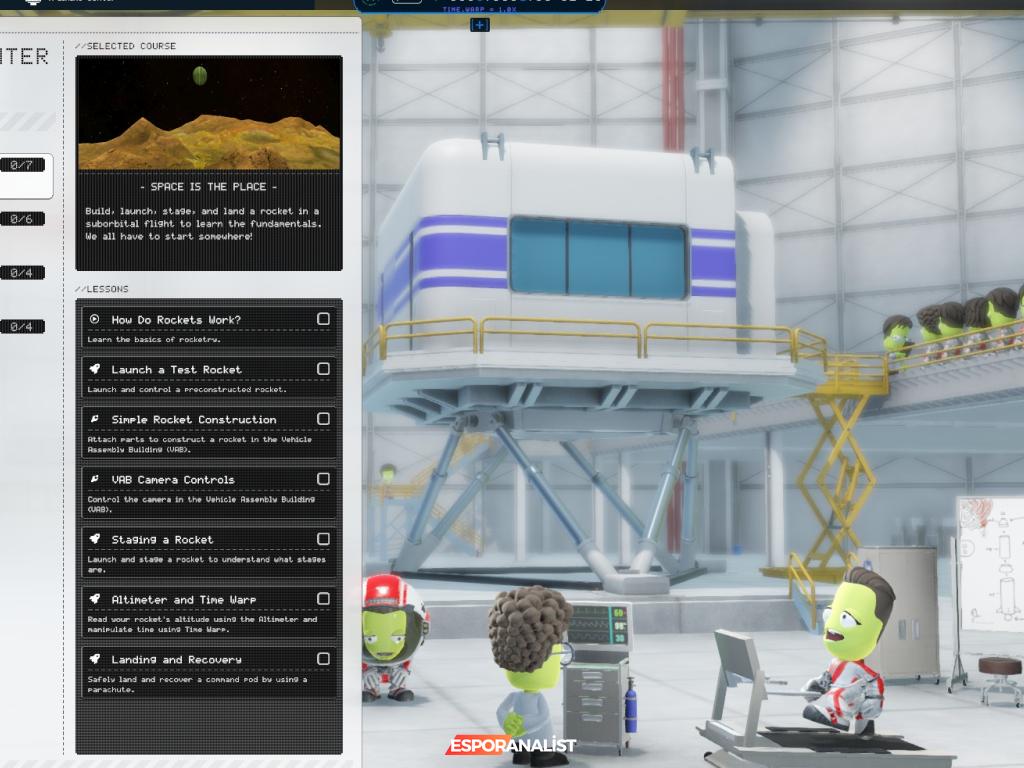Viewport: 1024px width, 768px height.
Task: Click the rocket icon beside Launch a Test Rocket
Action: pos(95,370)
